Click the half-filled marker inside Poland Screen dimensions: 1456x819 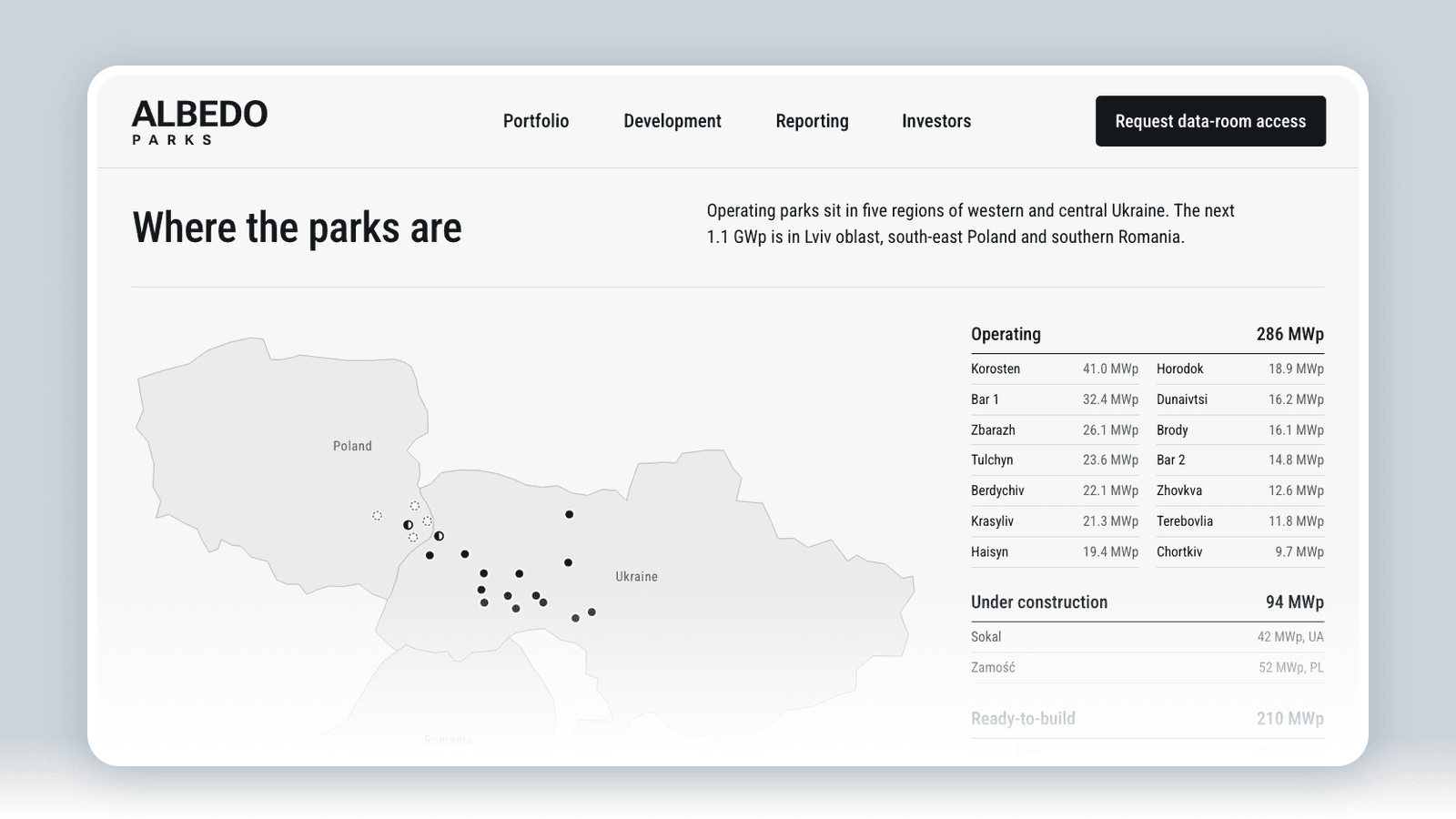[408, 525]
